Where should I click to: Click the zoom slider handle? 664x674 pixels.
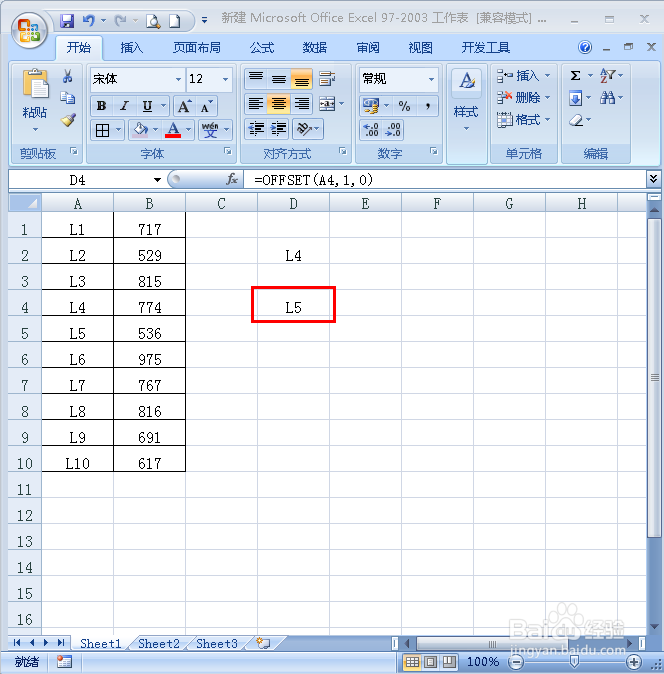pos(574,662)
